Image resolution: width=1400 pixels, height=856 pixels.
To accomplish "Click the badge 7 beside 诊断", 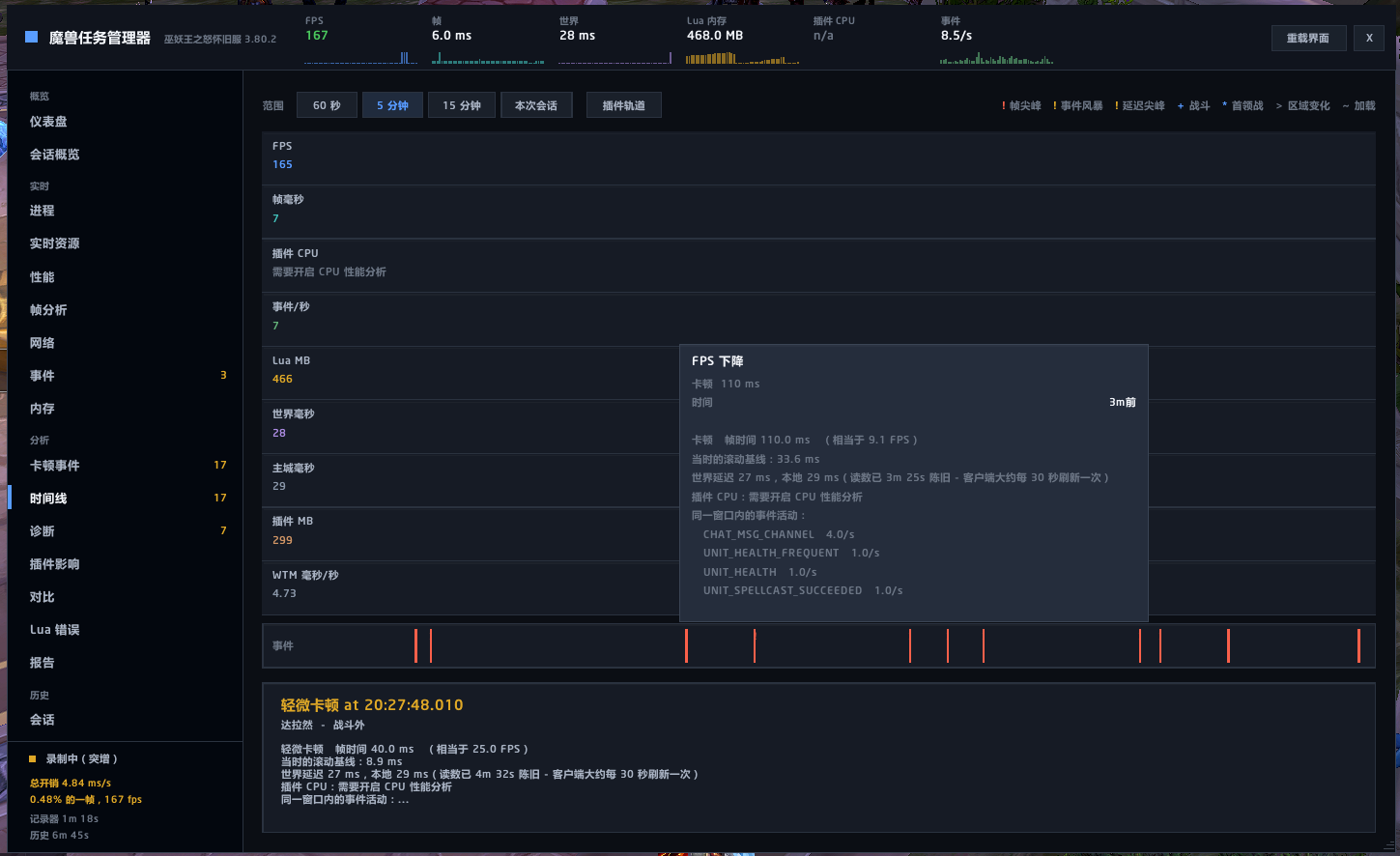I will point(223,530).
